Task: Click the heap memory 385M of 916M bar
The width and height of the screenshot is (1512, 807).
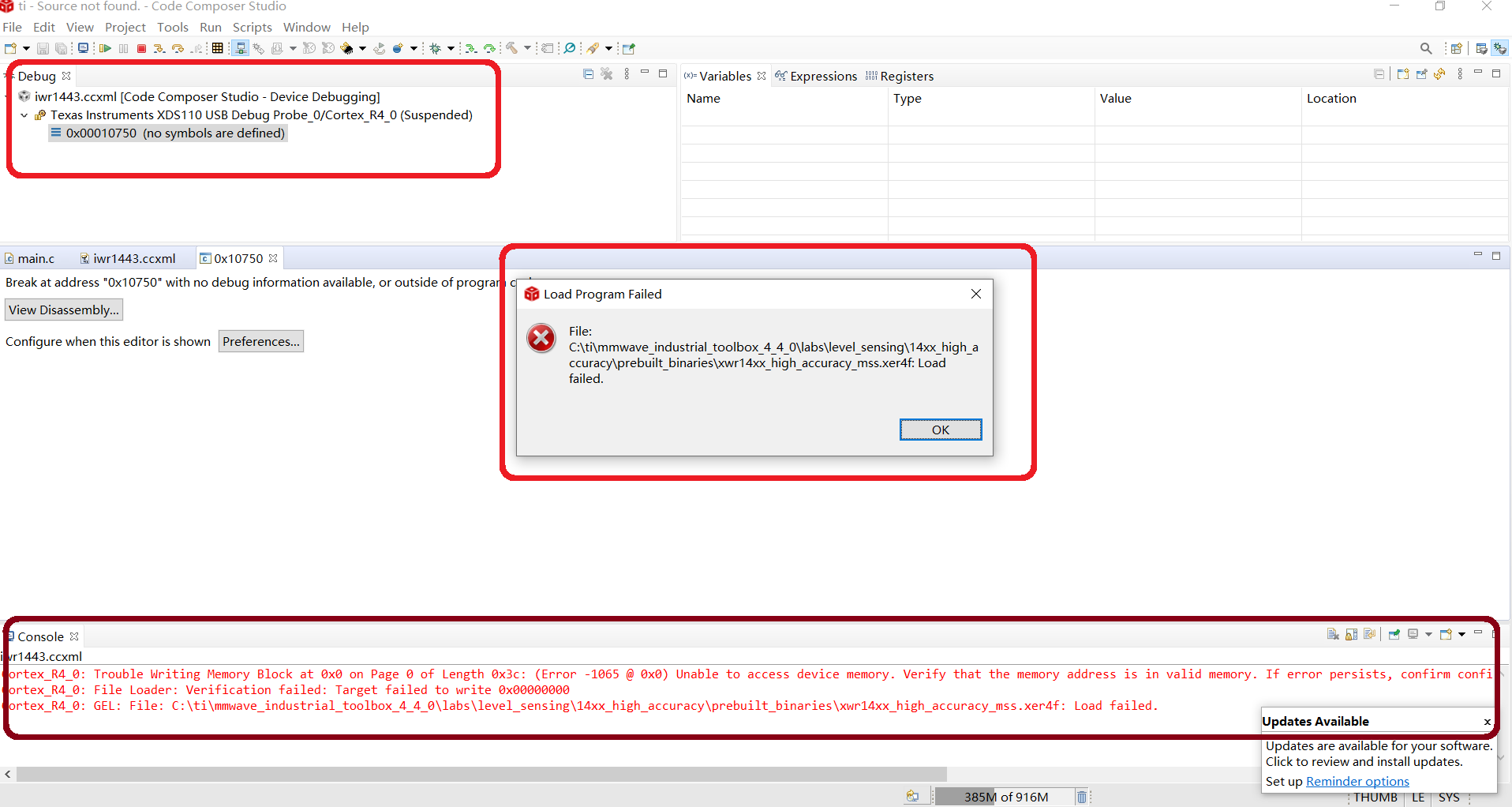Action: click(1004, 797)
